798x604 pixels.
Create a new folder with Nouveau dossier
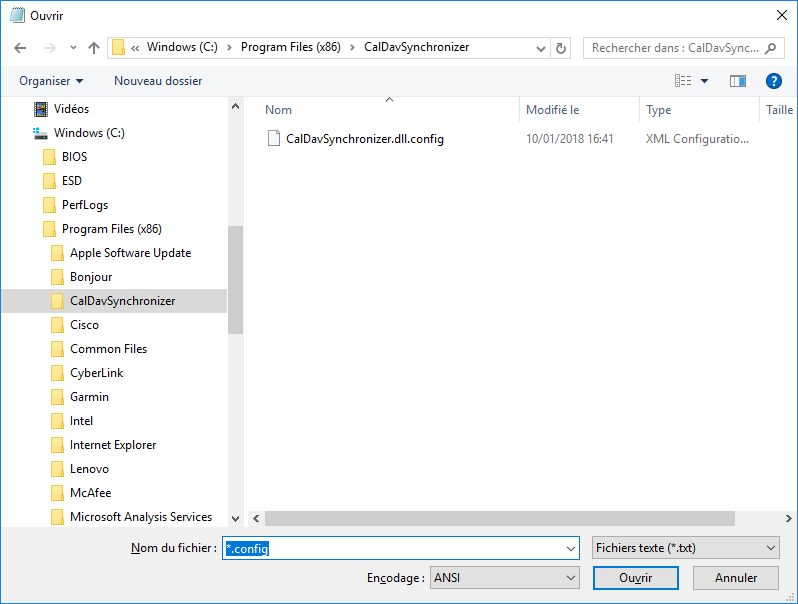[x=158, y=81]
